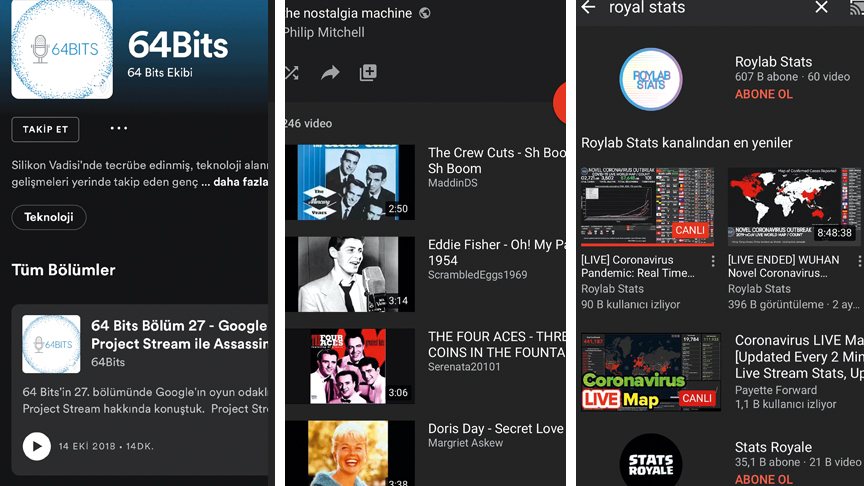Click the public globe icon beside playlist title

pyautogui.click(x=424, y=13)
